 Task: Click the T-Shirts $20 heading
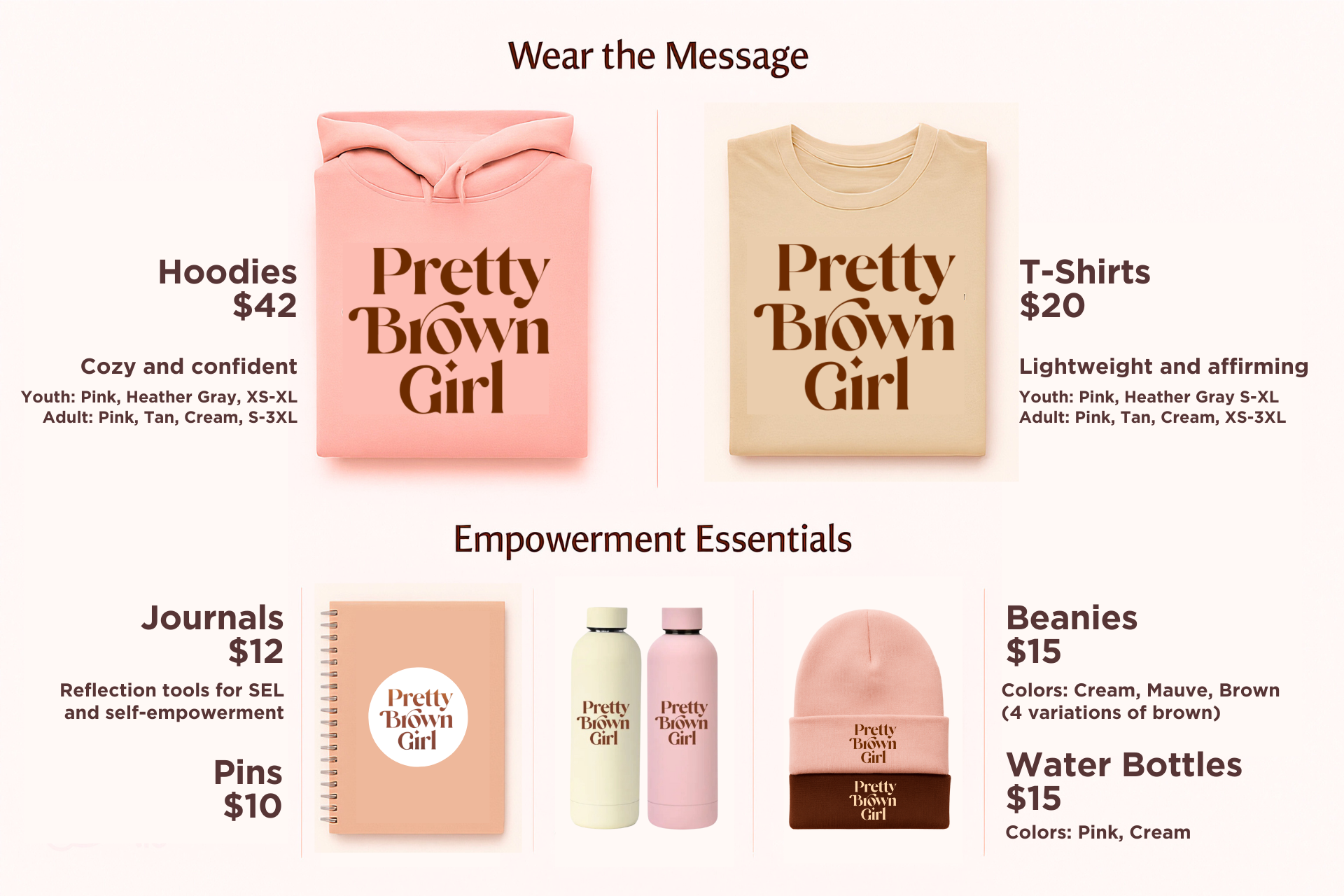pyautogui.click(x=1084, y=288)
